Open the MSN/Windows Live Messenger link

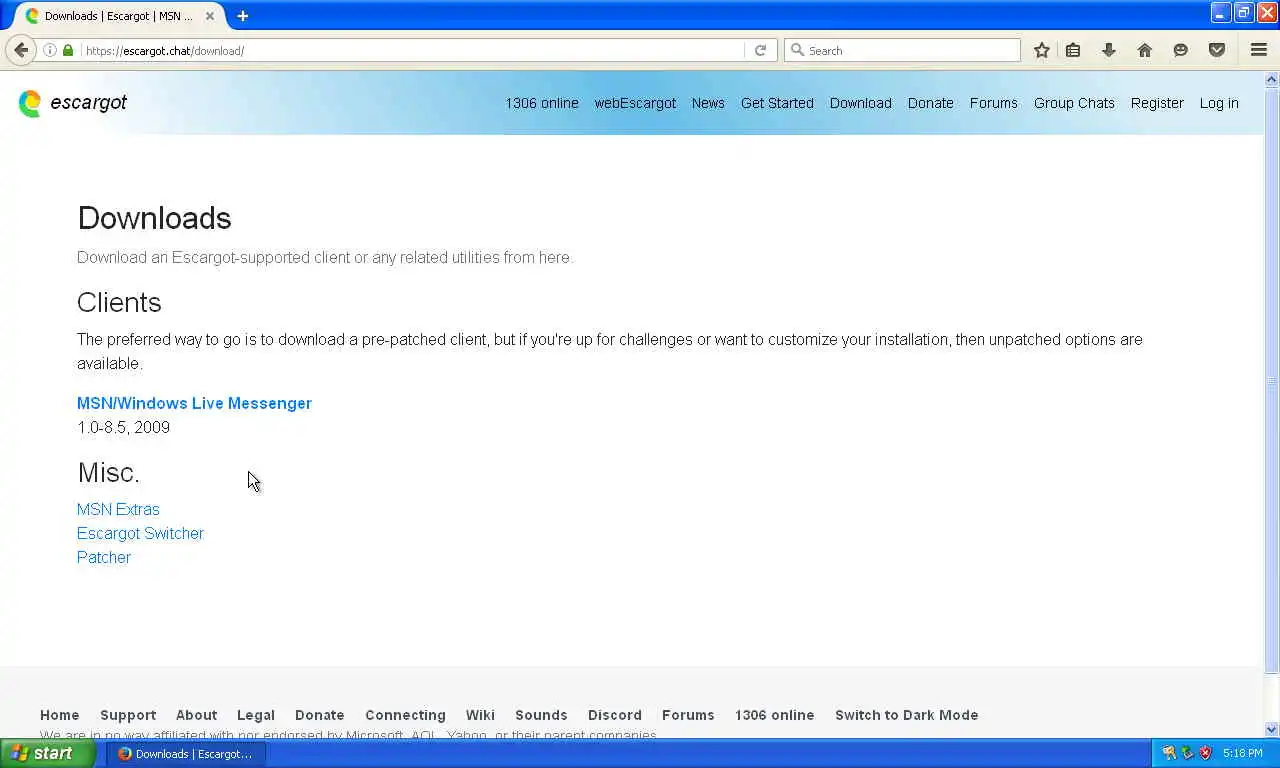(x=194, y=403)
